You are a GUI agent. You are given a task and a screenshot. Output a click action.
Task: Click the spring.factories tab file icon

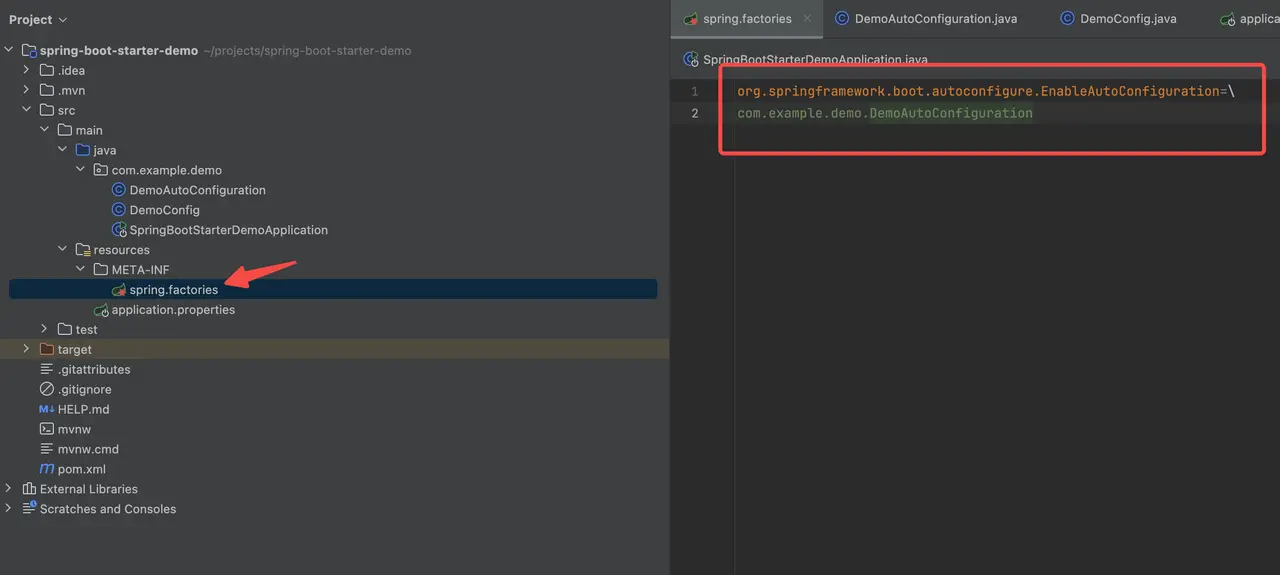click(x=690, y=18)
